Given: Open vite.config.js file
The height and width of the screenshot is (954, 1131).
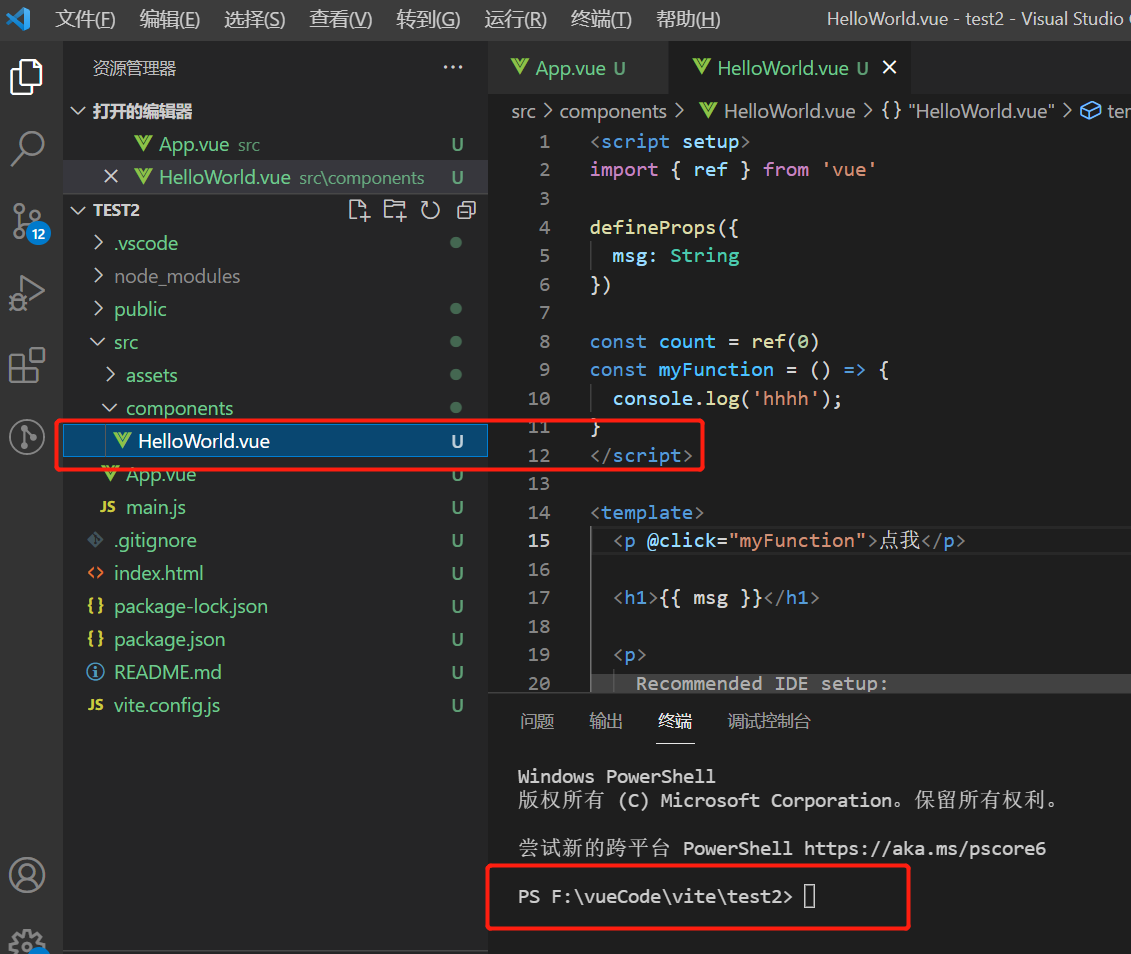Looking at the screenshot, I should (x=276, y=705).
